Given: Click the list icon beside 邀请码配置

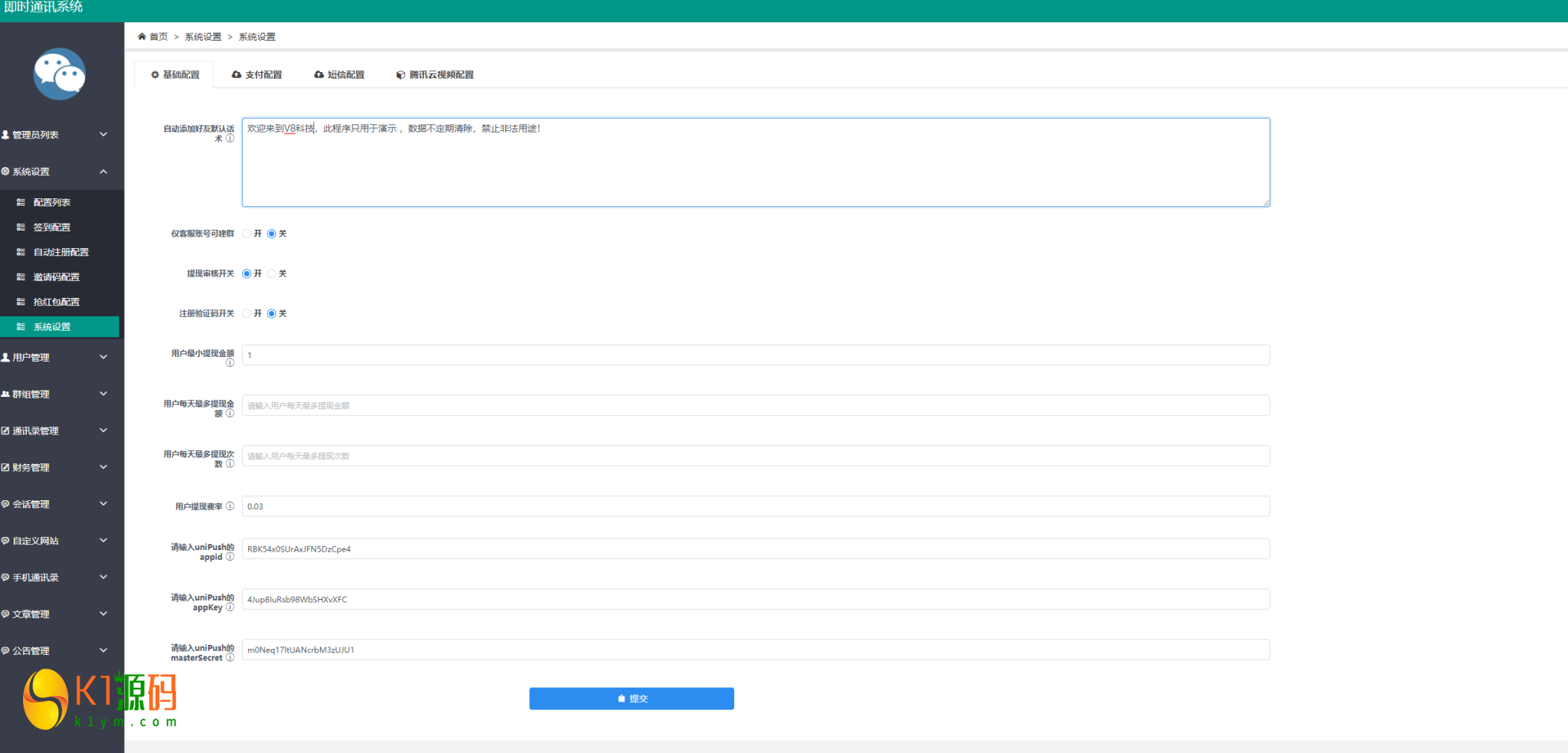Looking at the screenshot, I should coord(21,277).
